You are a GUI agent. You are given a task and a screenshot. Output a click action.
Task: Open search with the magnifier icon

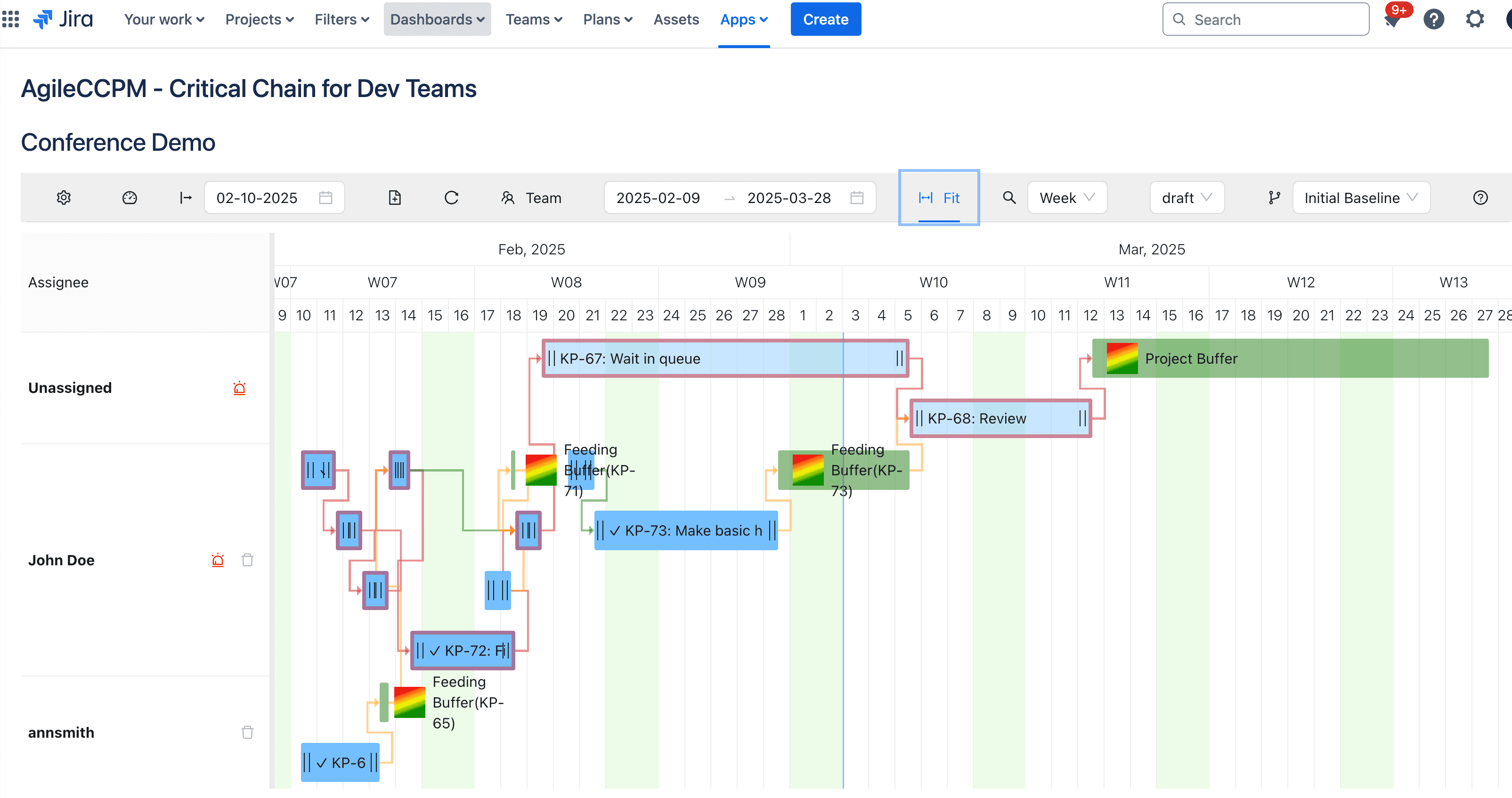[x=1009, y=197]
